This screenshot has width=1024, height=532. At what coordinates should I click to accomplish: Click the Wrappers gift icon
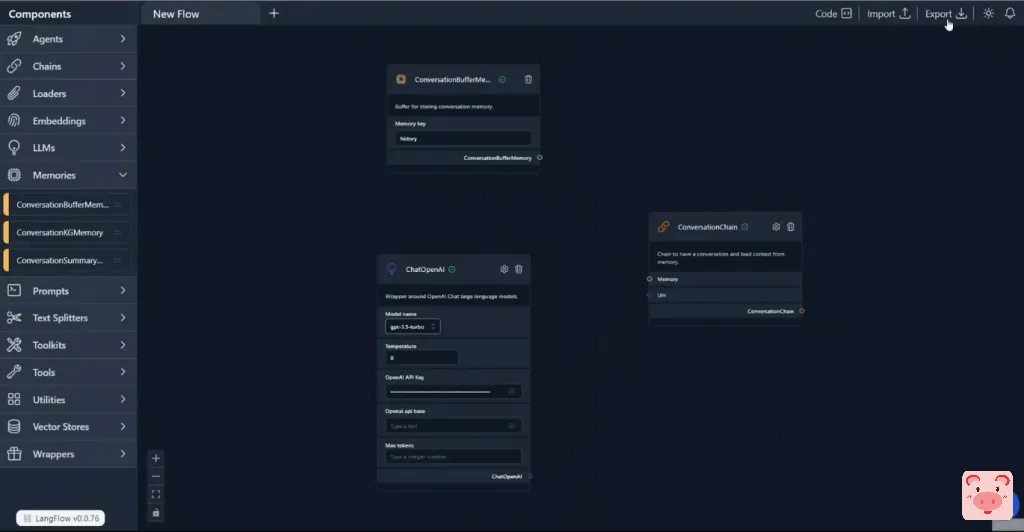(x=14, y=454)
